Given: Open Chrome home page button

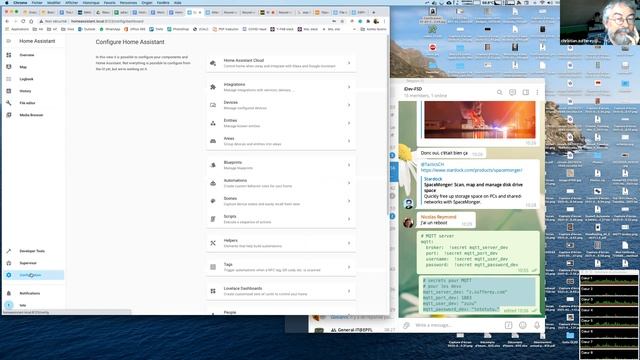Looking at the screenshot, I should tap(31, 21).
